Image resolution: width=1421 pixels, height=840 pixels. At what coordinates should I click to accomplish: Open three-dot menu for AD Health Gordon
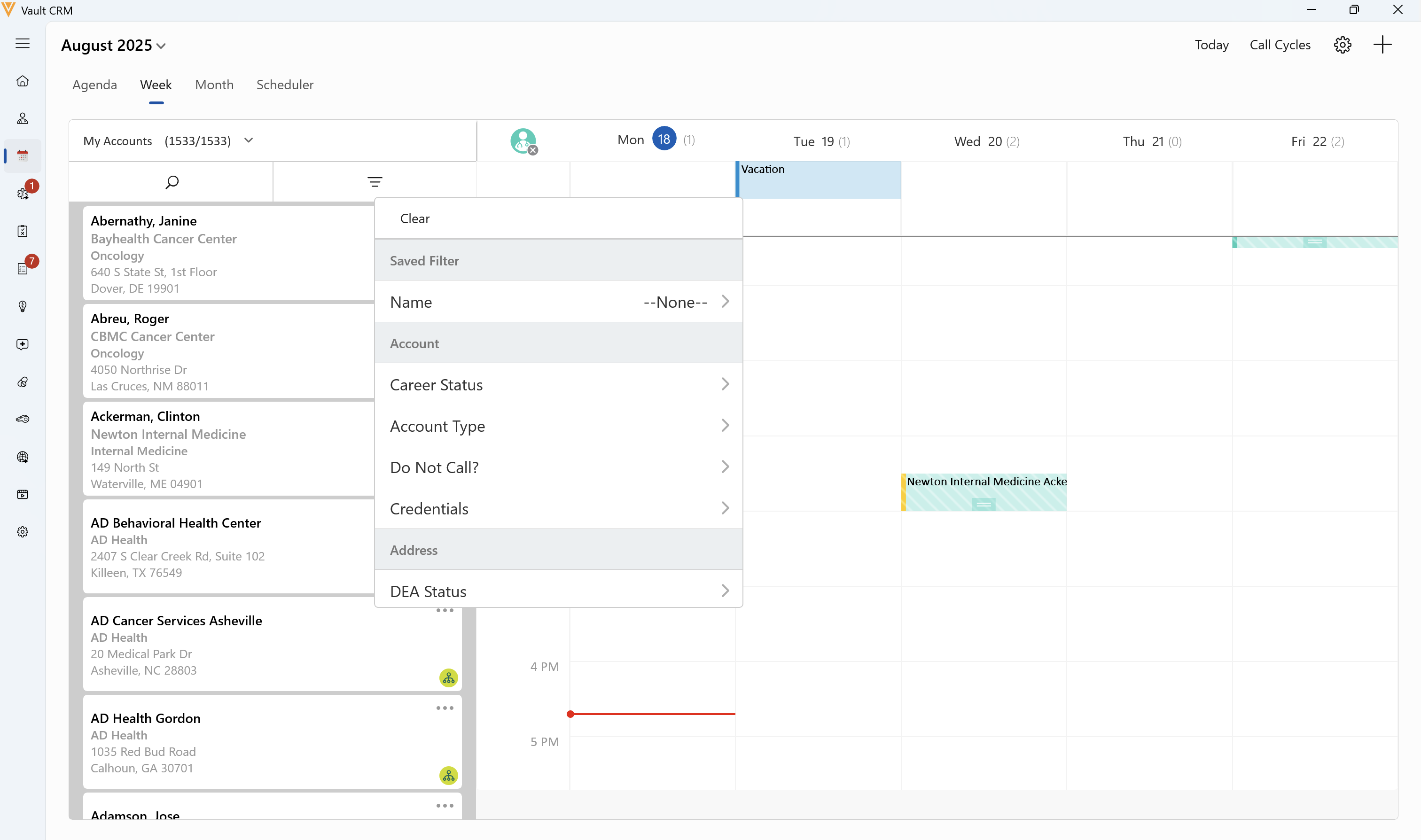445,708
